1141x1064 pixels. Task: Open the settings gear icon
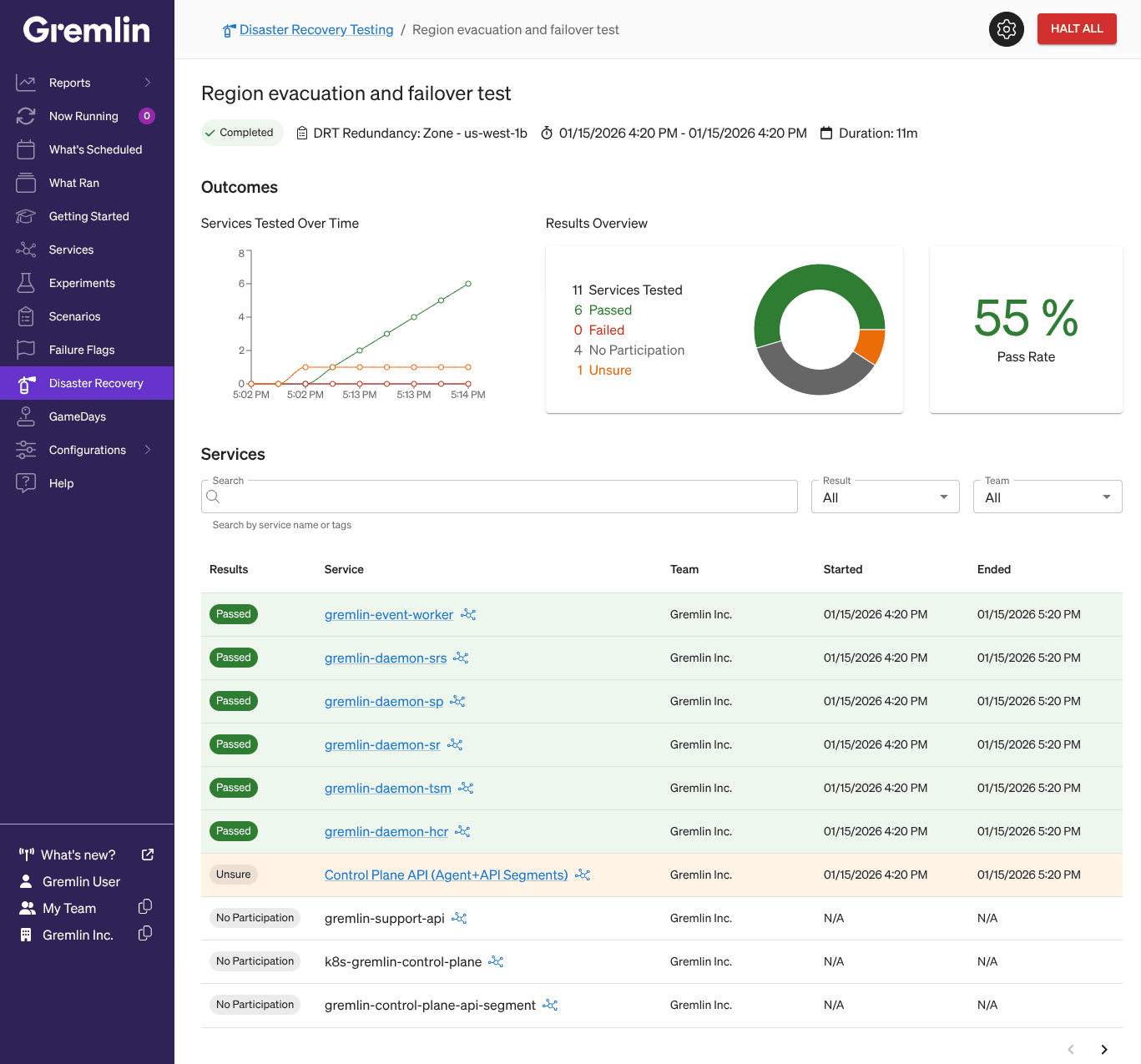click(1006, 29)
